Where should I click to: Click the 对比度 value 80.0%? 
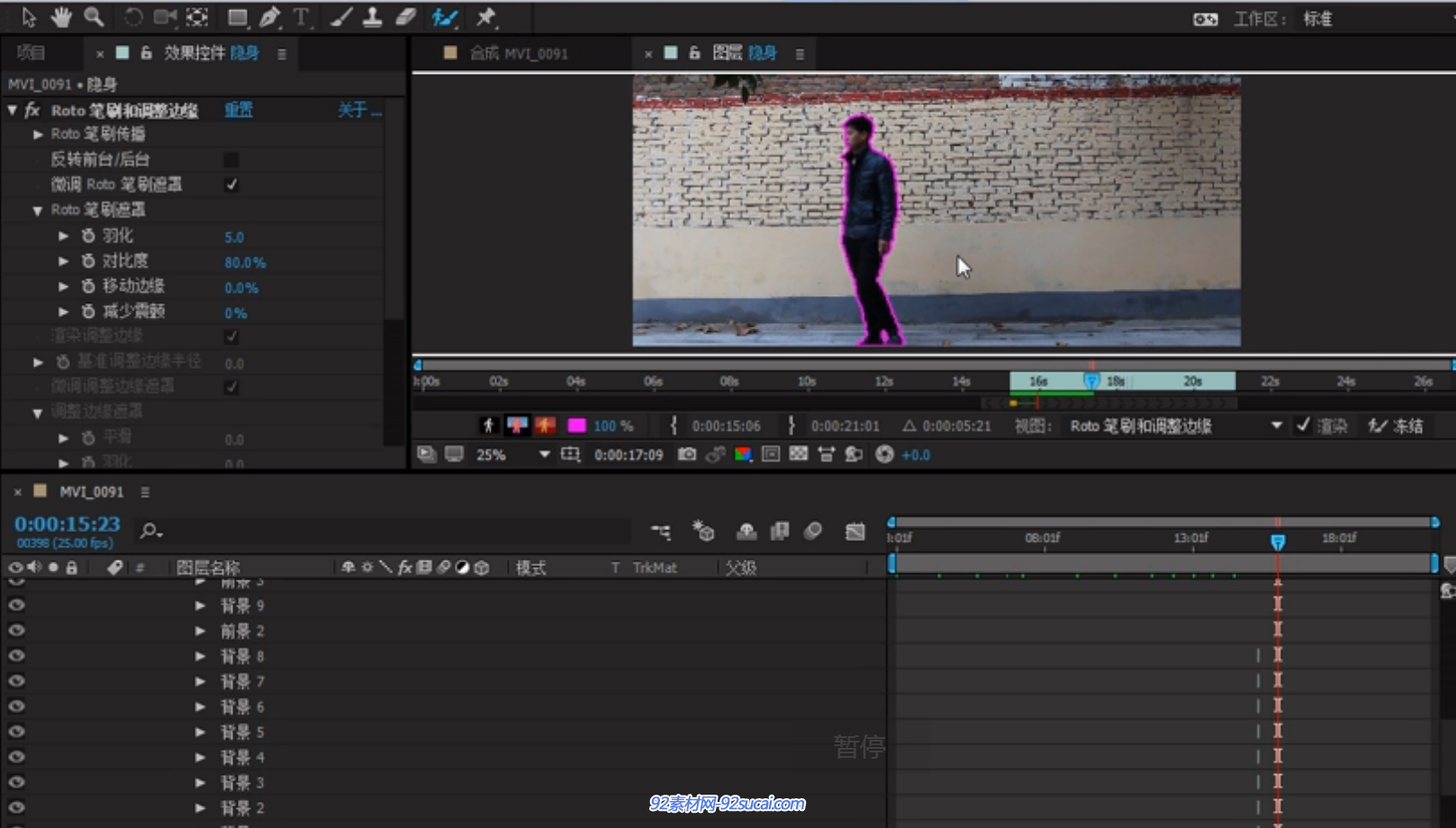(245, 262)
